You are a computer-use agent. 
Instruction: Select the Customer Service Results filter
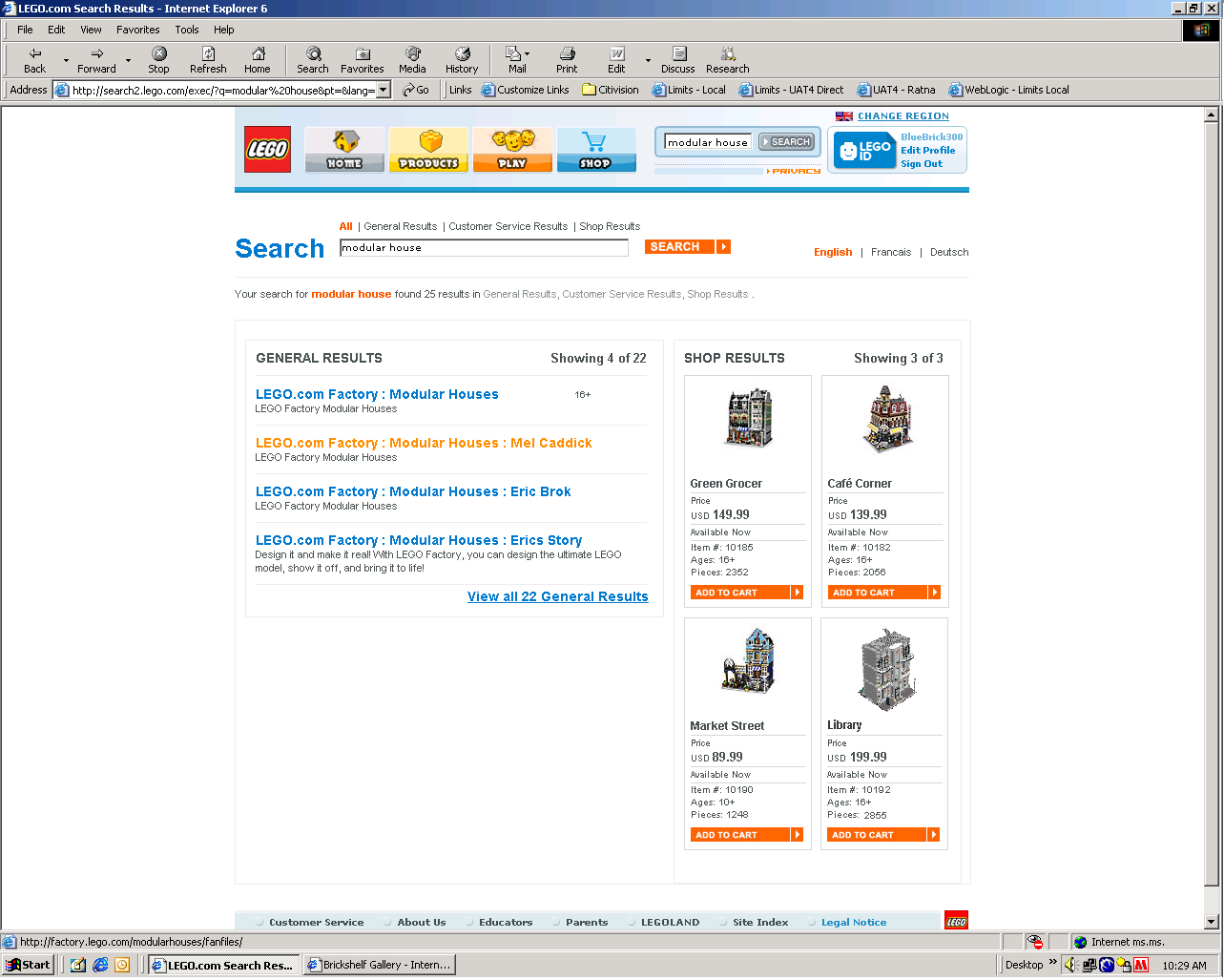click(x=508, y=226)
